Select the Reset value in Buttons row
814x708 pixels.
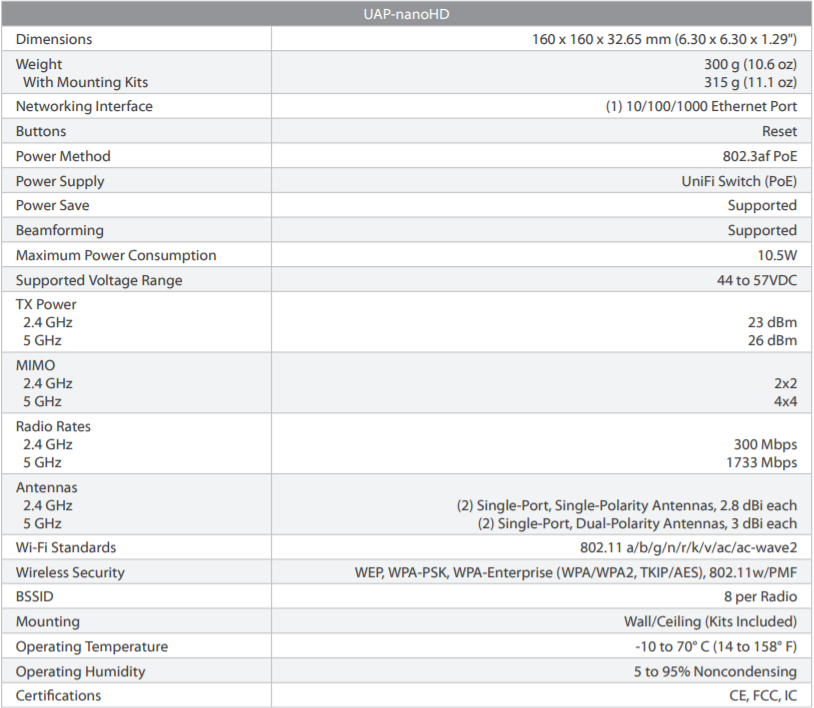coord(779,131)
